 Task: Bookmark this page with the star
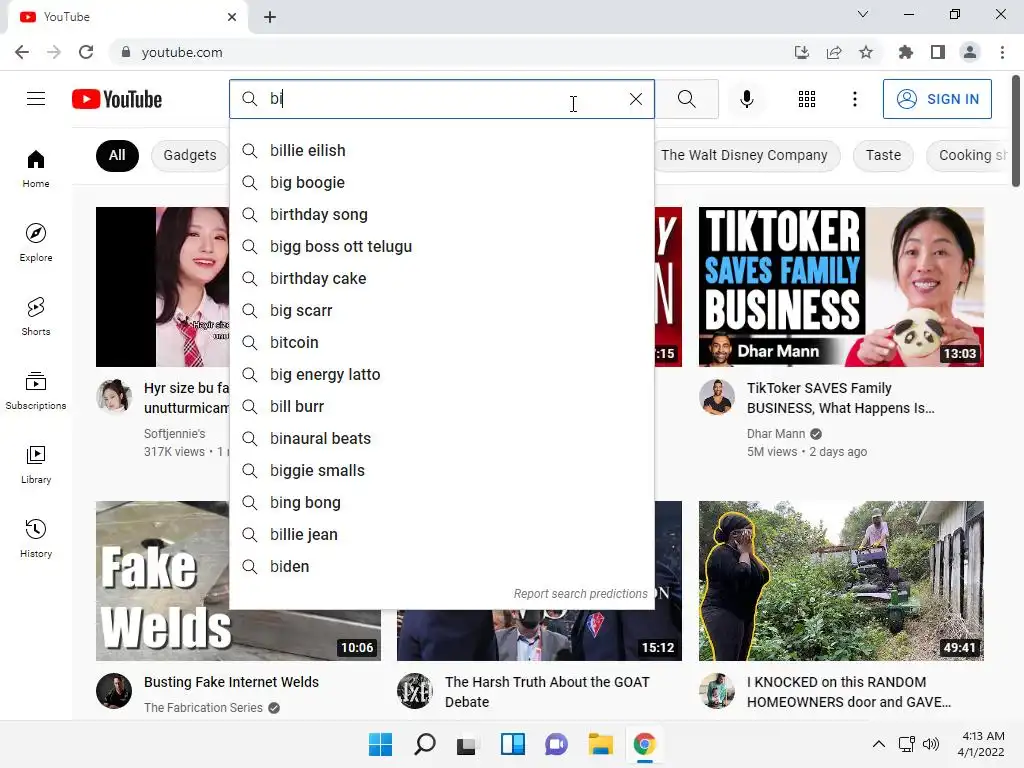pos(866,52)
